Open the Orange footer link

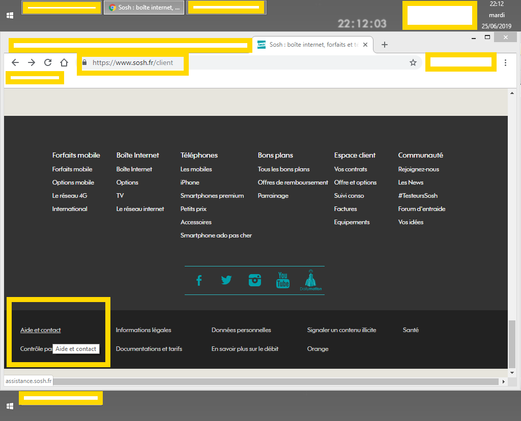(x=318, y=349)
